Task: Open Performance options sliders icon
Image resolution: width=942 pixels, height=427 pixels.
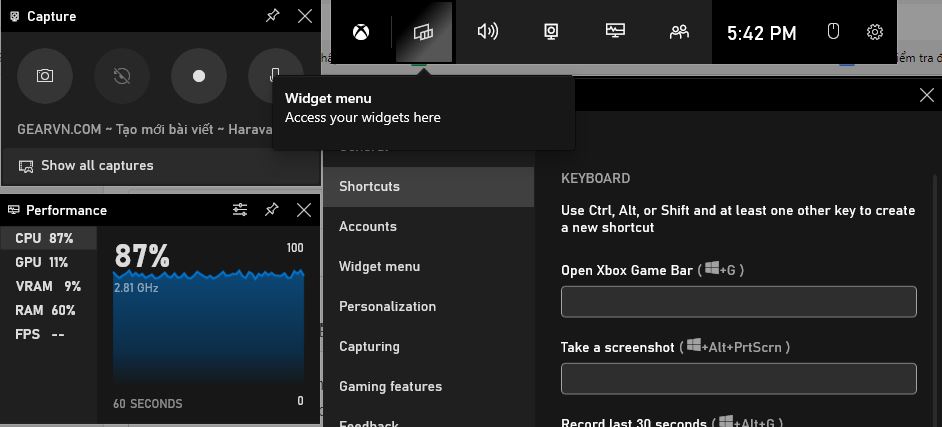Action: pyautogui.click(x=240, y=210)
